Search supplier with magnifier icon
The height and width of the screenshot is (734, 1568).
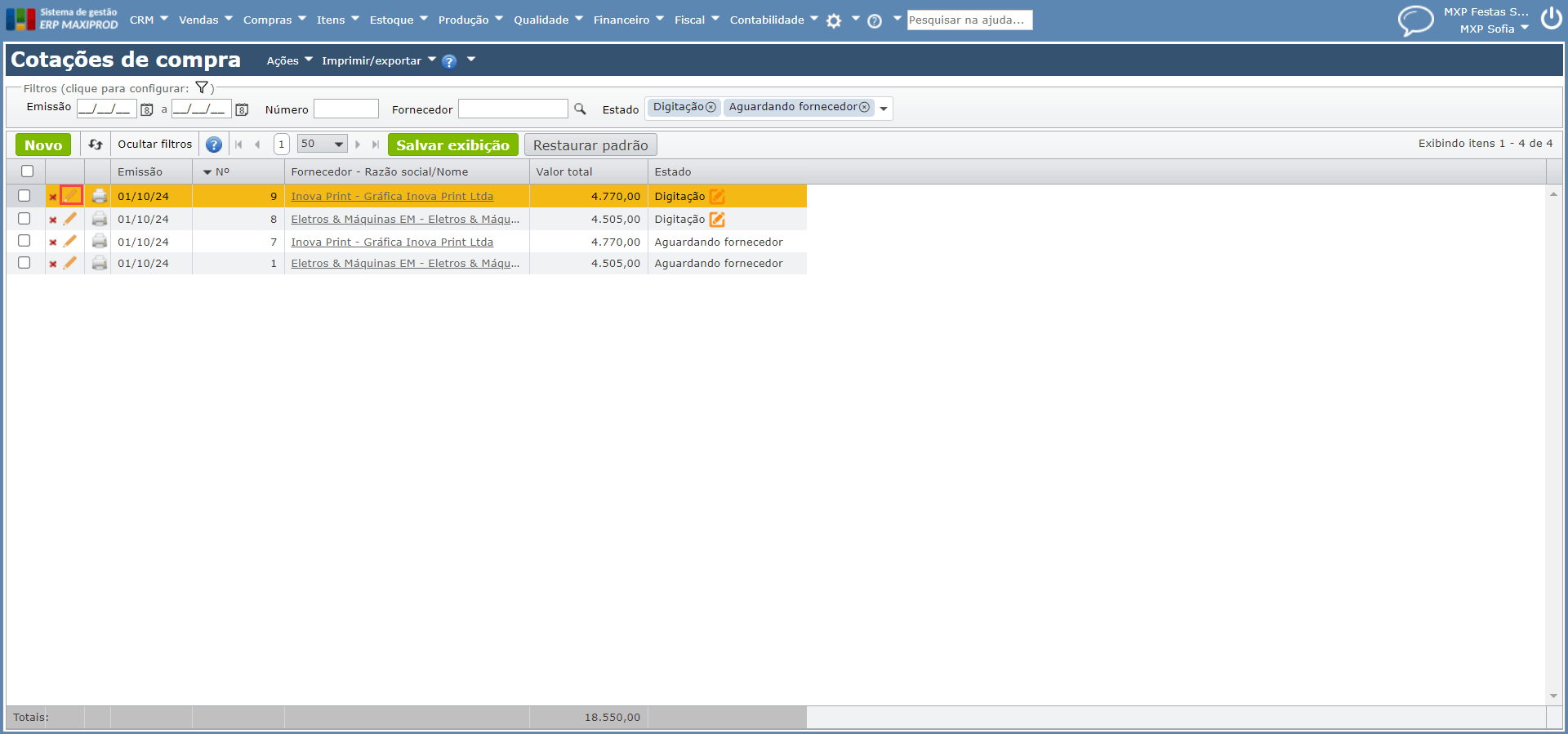point(580,109)
